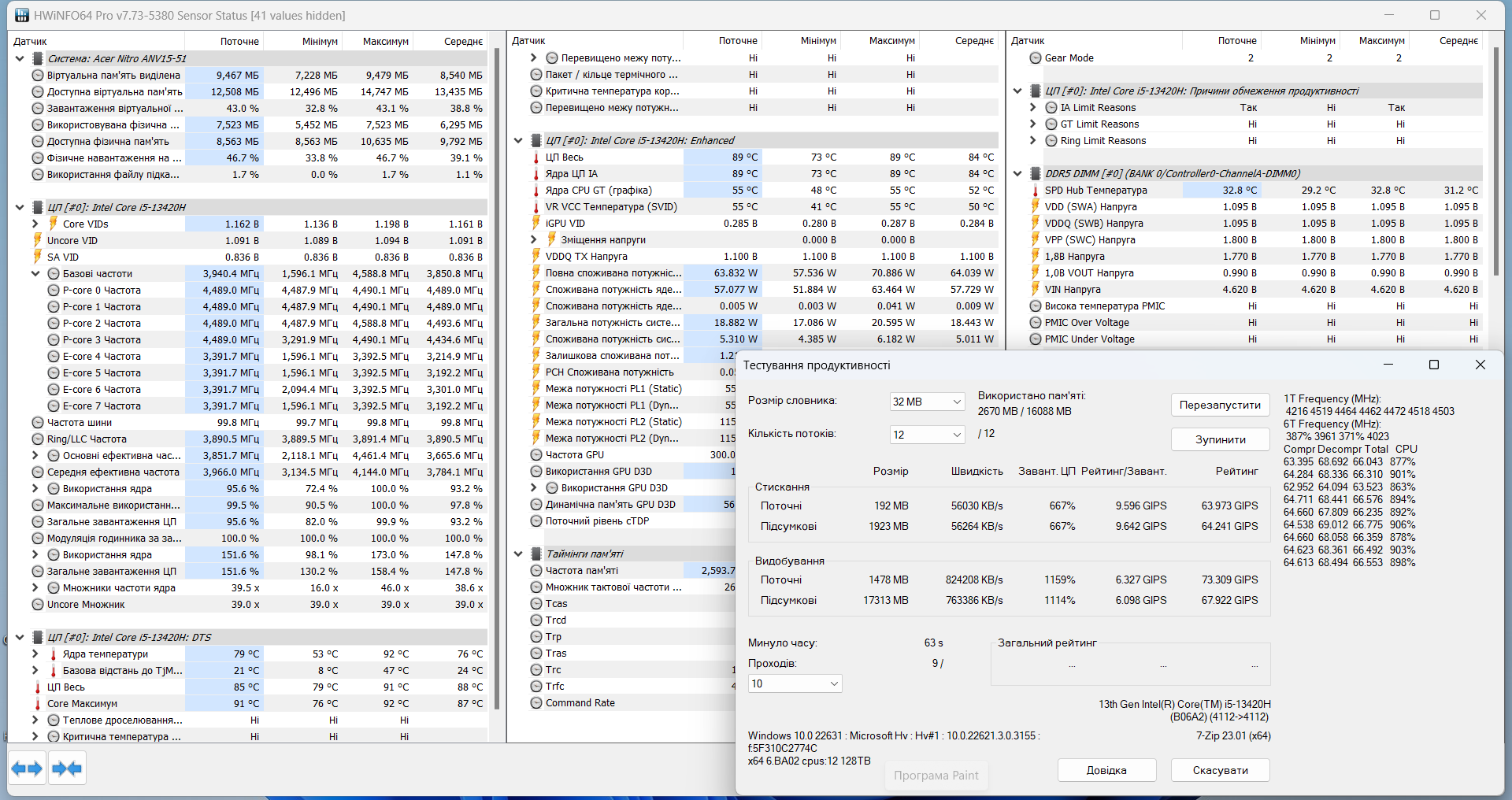The image size is (1512, 800).
Task: Click the clock icon beside Gear Mode
Action: (x=1036, y=58)
